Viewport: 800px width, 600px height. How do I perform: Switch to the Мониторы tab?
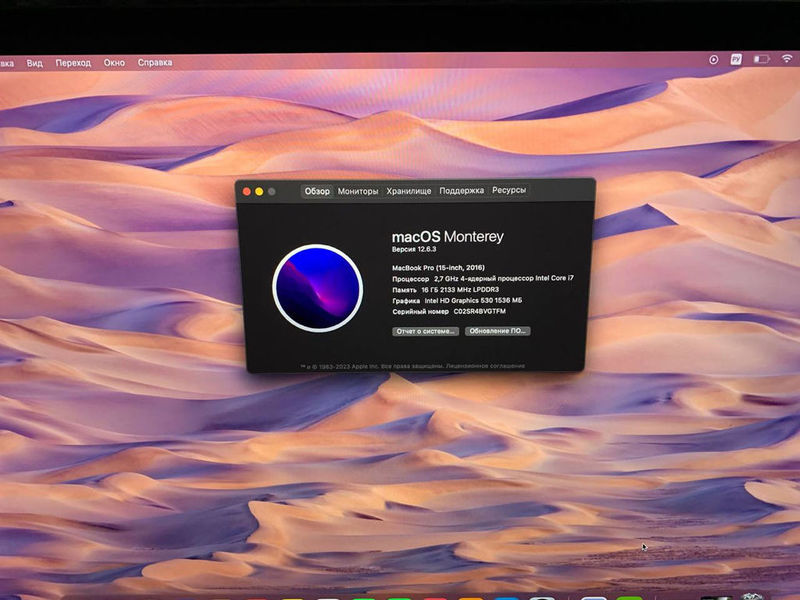coord(358,191)
